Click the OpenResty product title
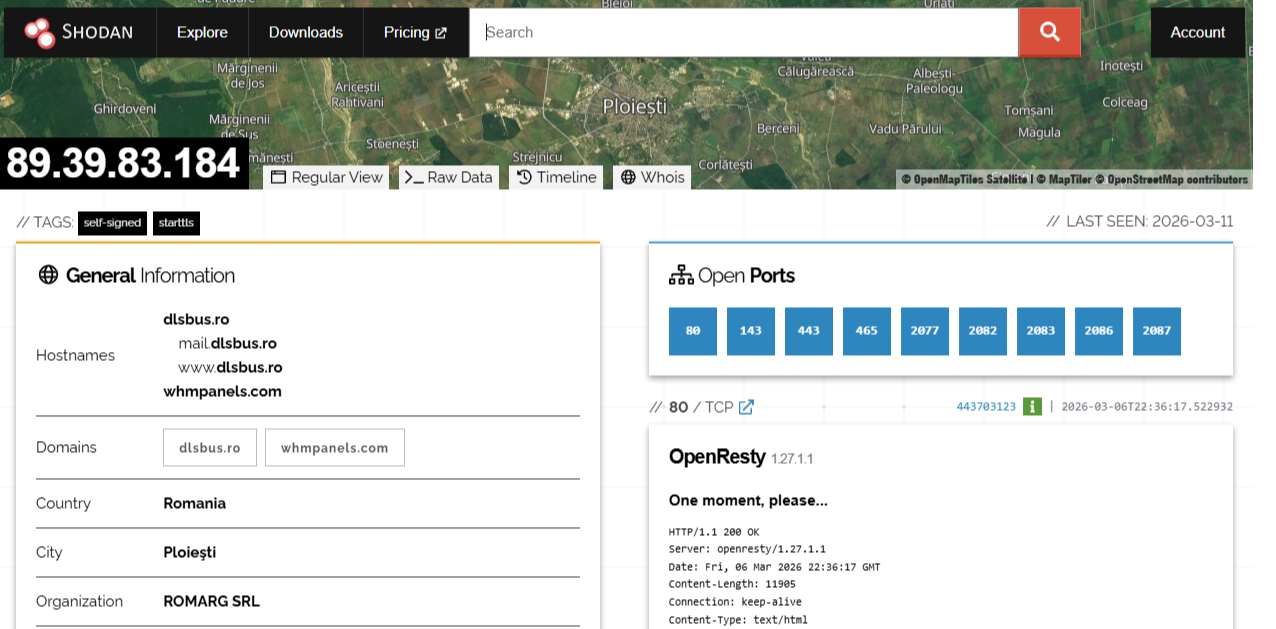Viewport: 1276px width, 629px height. [x=717, y=457]
